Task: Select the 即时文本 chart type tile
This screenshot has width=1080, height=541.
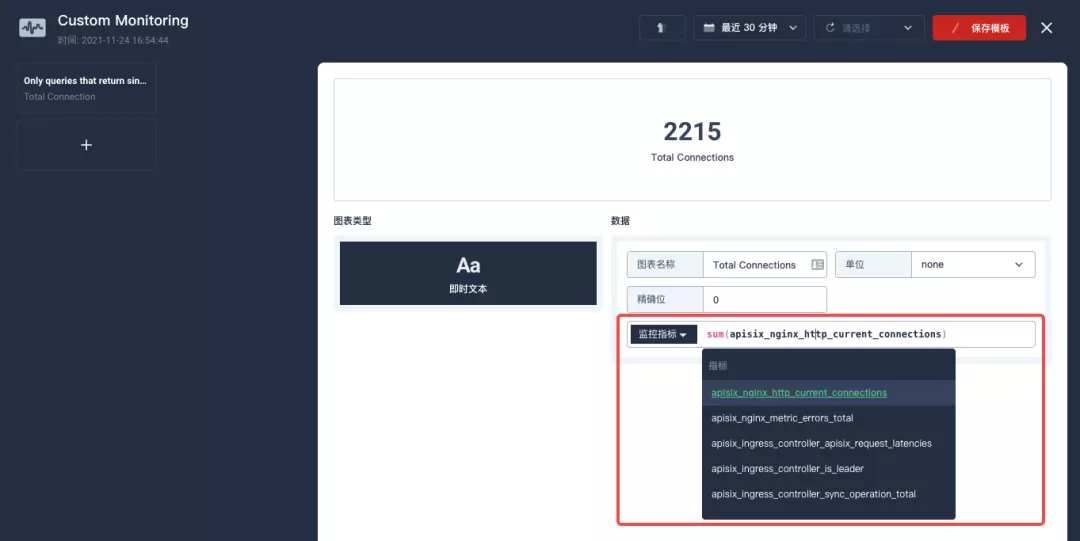Action: 468,273
